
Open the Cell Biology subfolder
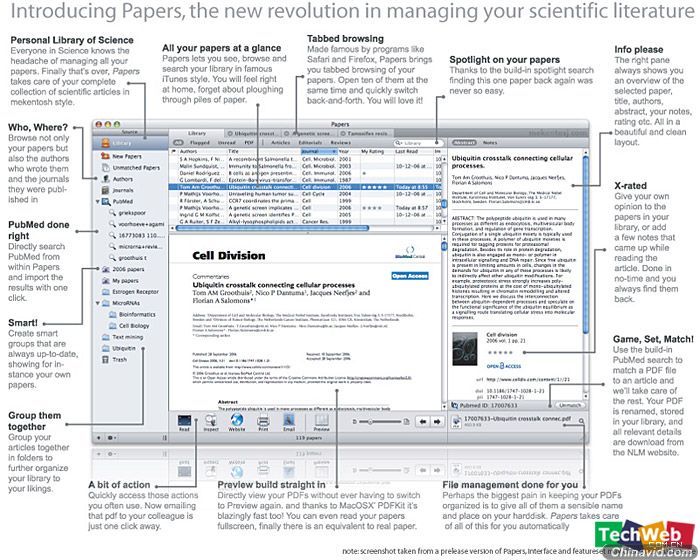pos(129,326)
